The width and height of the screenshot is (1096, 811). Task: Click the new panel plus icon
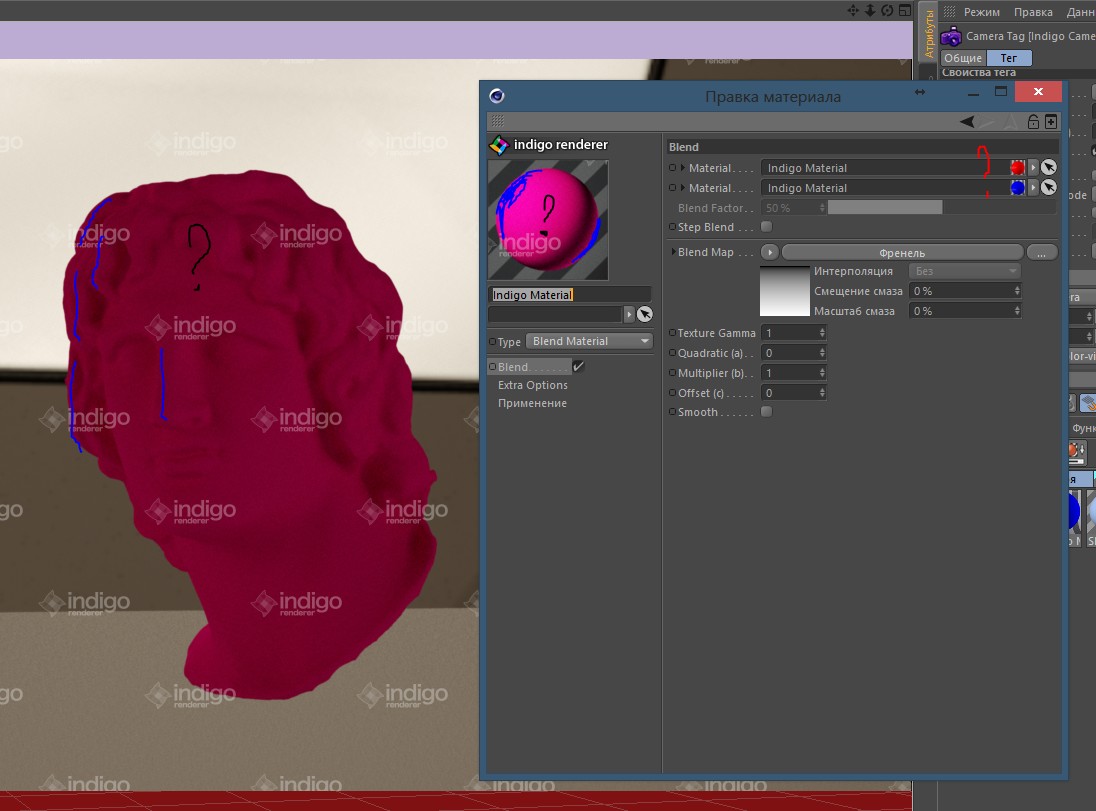point(1050,121)
